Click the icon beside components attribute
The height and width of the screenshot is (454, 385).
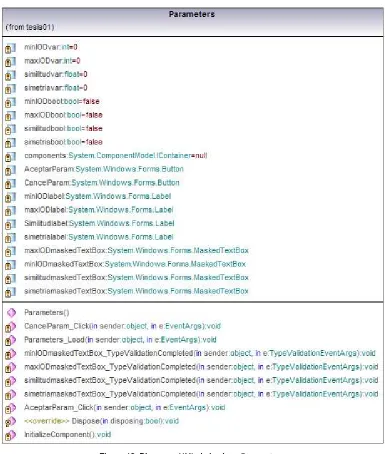tap(10, 157)
